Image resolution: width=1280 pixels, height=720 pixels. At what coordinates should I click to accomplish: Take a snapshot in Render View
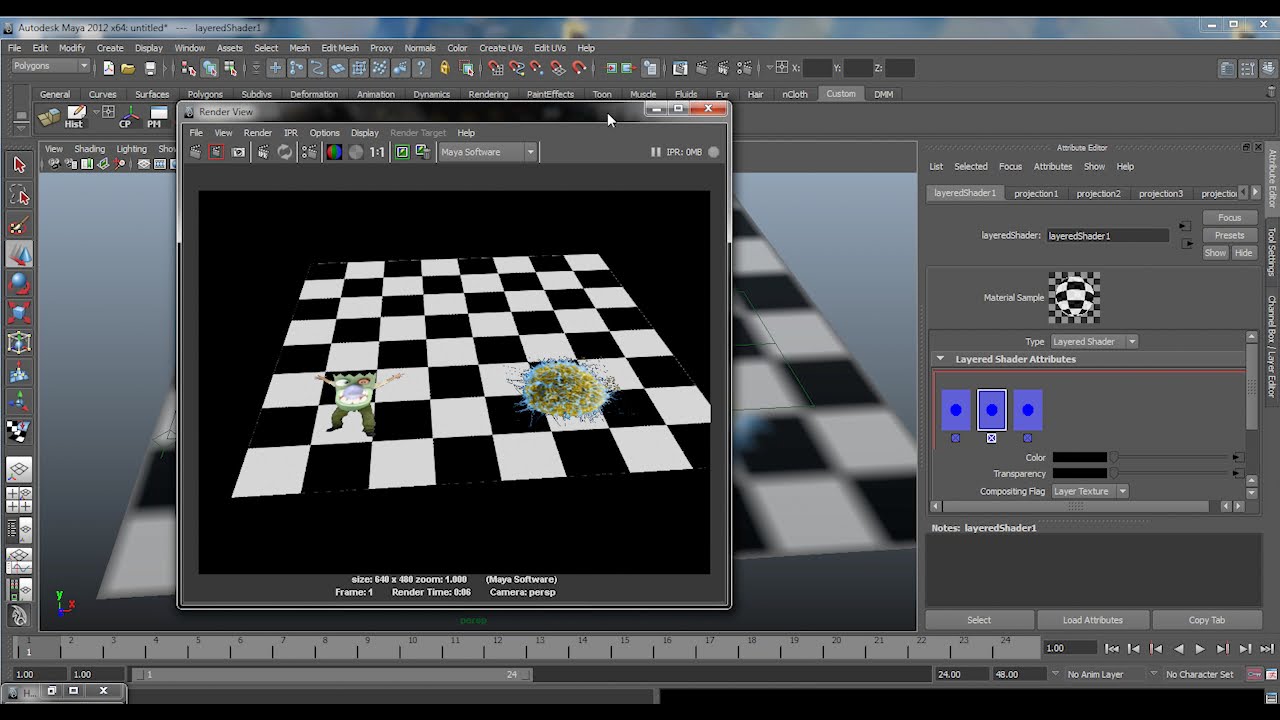(x=239, y=152)
